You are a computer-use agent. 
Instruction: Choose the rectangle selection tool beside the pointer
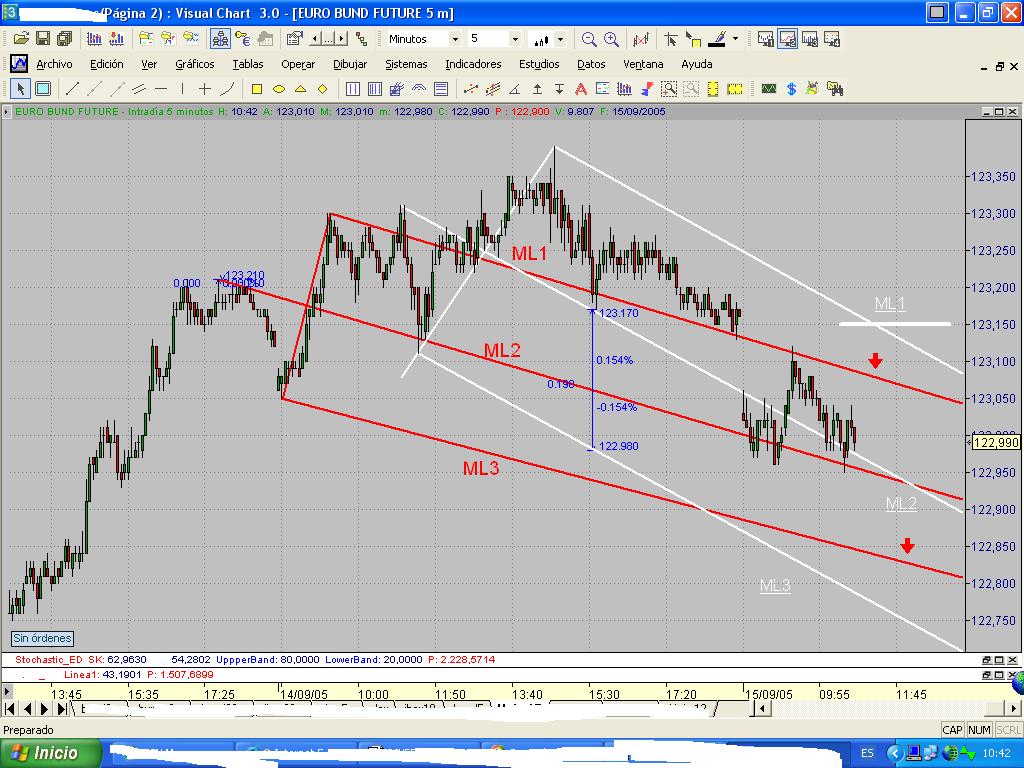click(43, 88)
